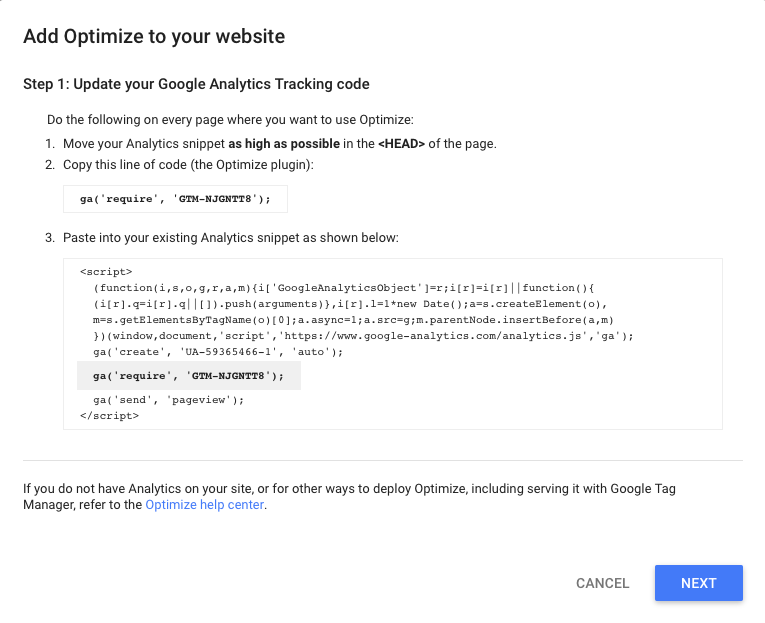Click the bold <HEAD> text

pos(401,143)
